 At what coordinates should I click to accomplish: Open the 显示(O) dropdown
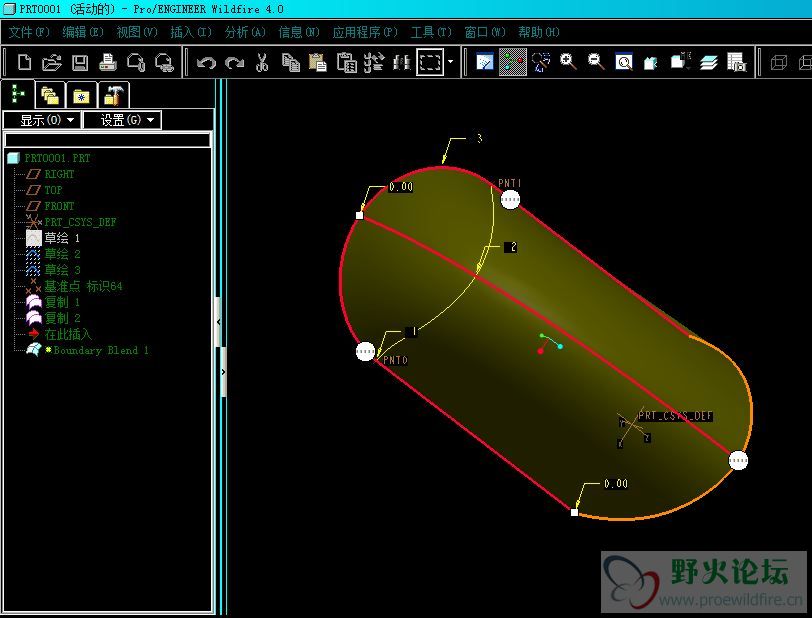[x=42, y=120]
